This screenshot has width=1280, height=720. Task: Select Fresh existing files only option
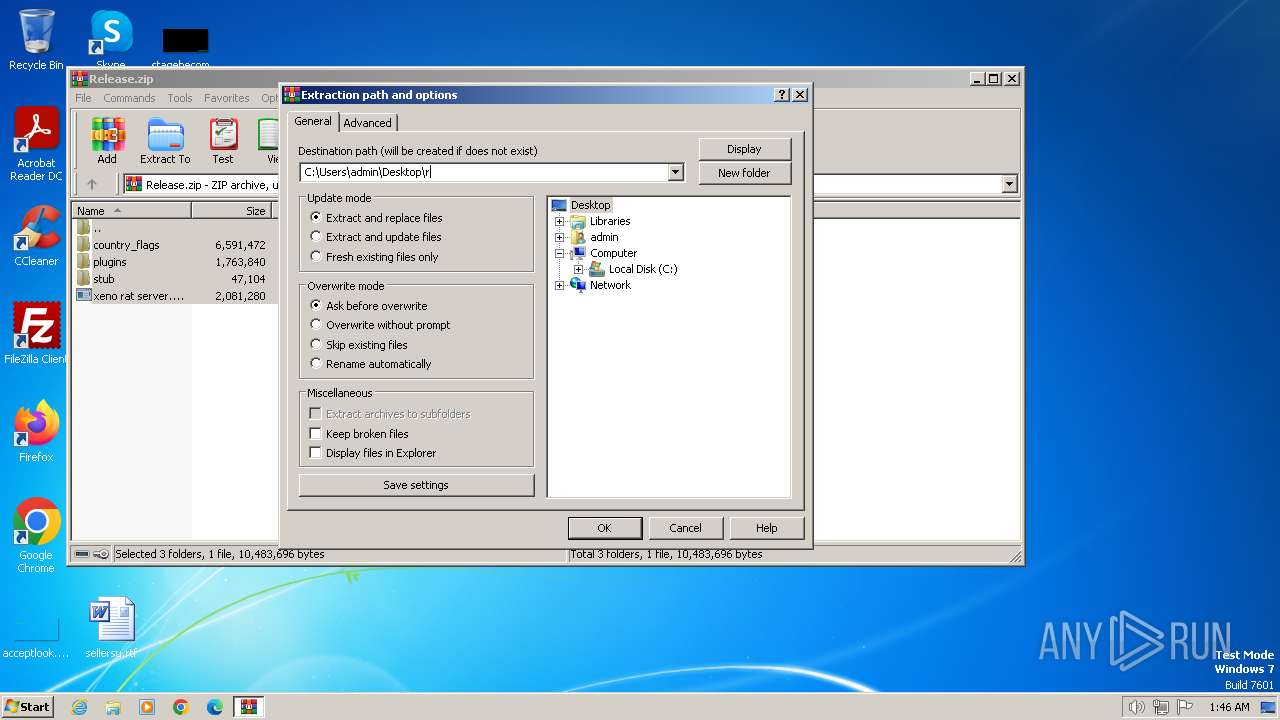[374, 257]
